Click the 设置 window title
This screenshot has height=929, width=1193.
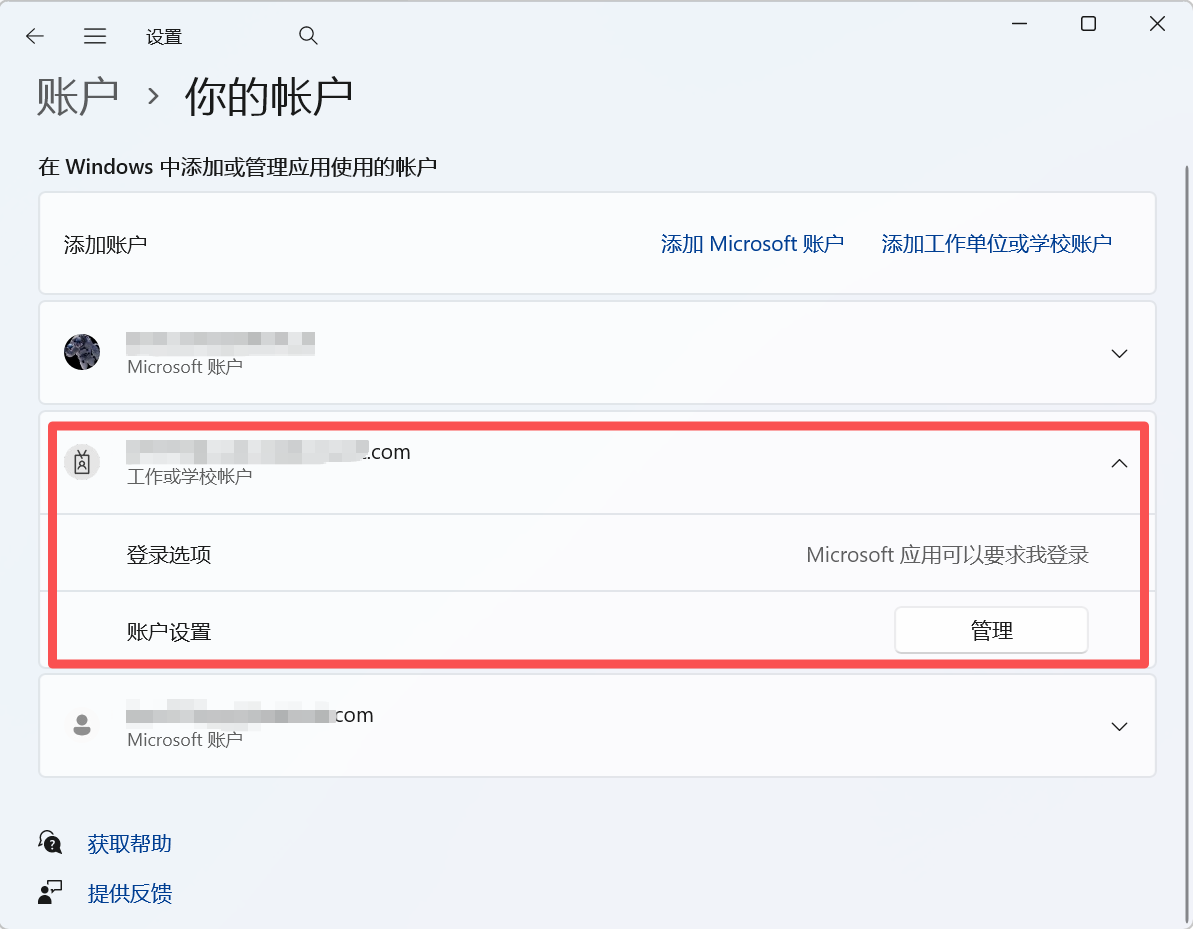(164, 37)
